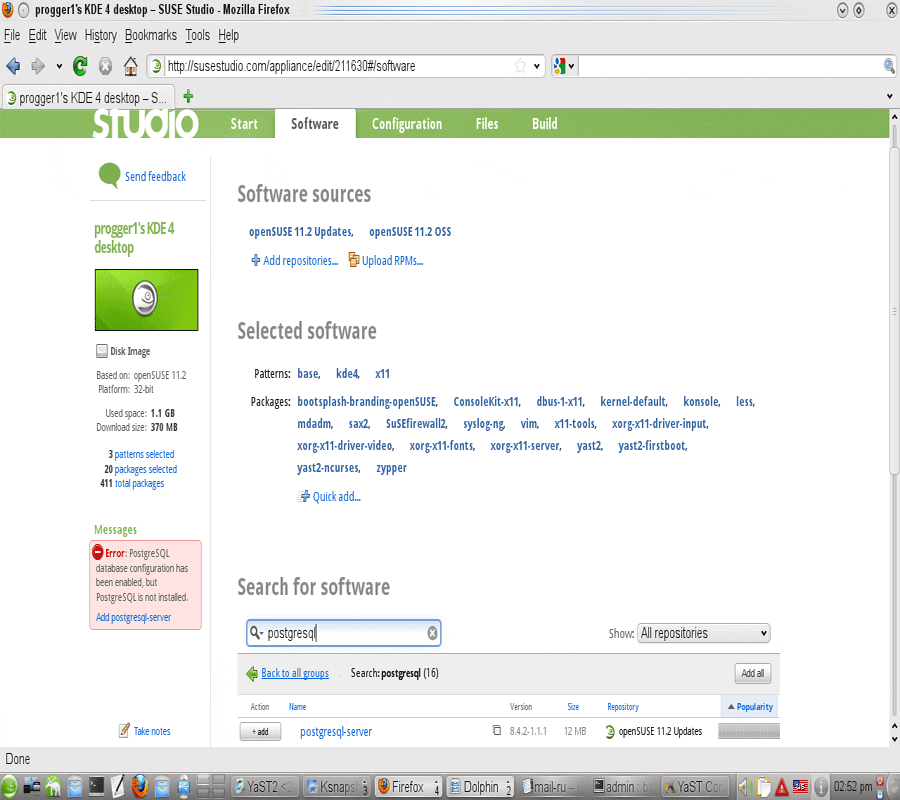Go back with the browser back arrow
The height and width of the screenshot is (800, 900).
click(13, 67)
